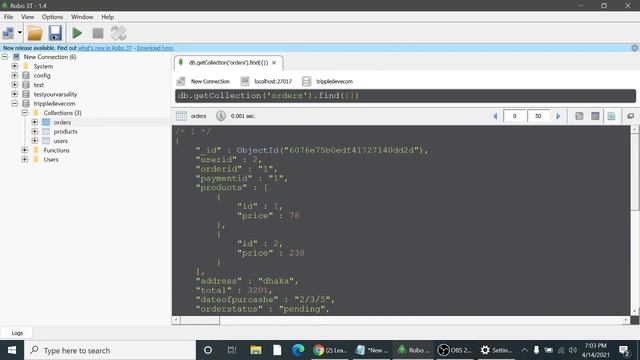The image size is (640, 360).
Task: Select the users collection in tree
Action: (60, 141)
